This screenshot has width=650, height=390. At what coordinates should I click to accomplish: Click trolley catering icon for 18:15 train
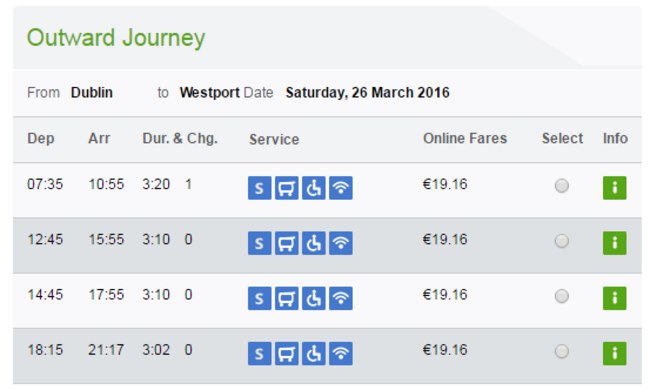point(286,354)
